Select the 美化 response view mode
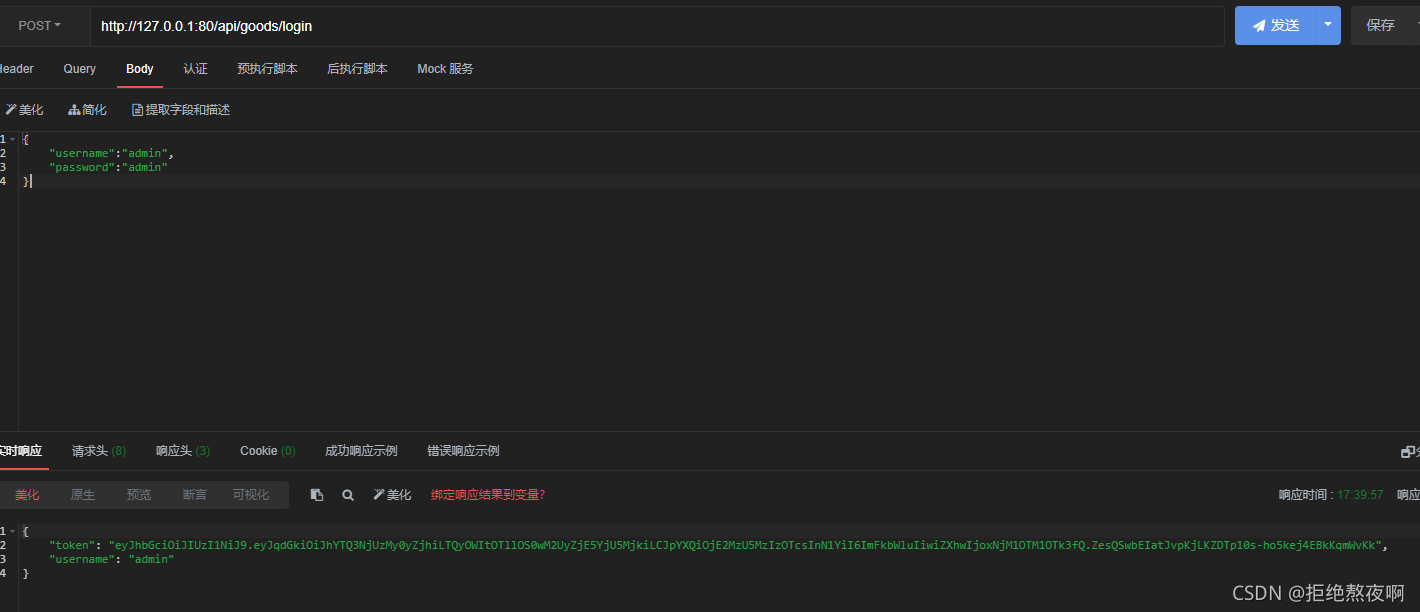The height and width of the screenshot is (612, 1420). [27, 495]
